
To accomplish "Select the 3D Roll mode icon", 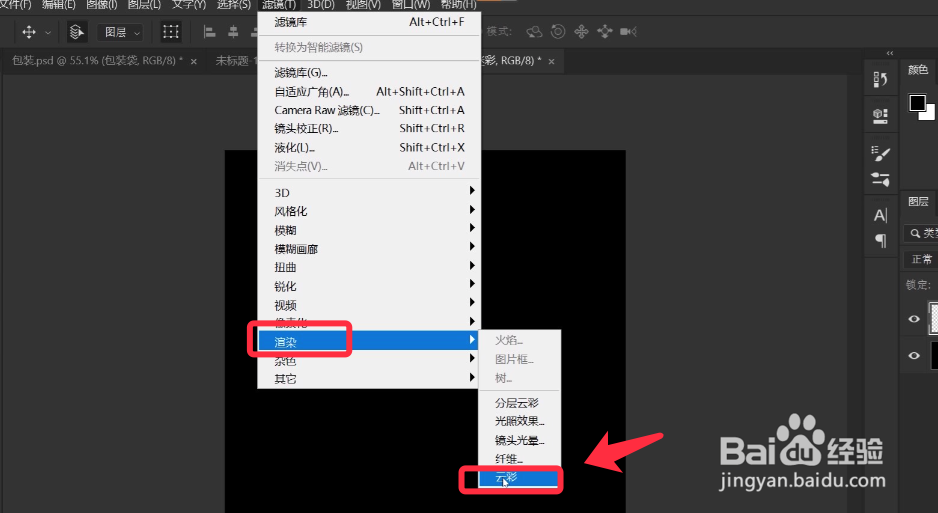I will click(x=558, y=32).
